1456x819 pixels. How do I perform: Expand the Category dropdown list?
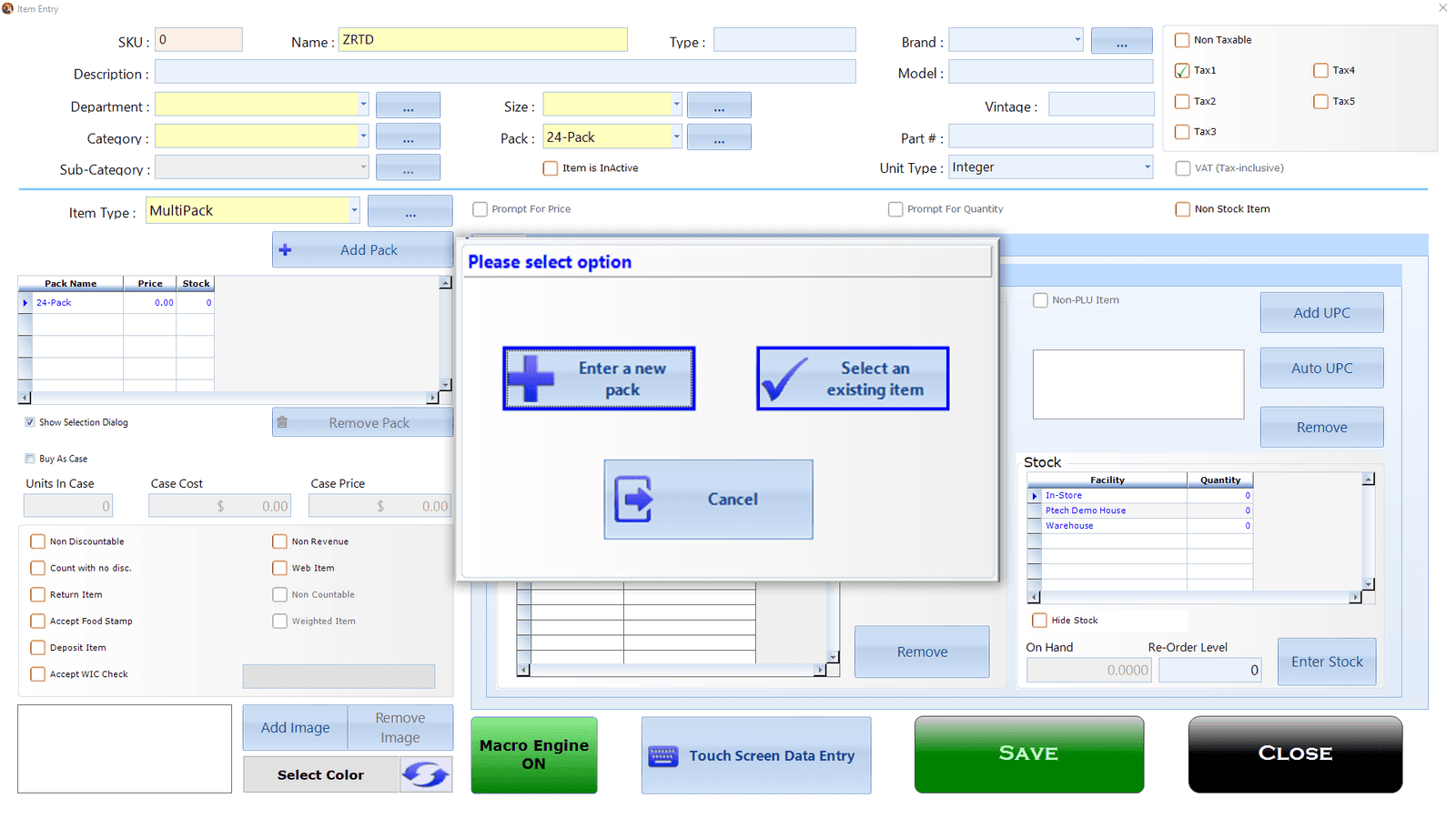tap(363, 136)
